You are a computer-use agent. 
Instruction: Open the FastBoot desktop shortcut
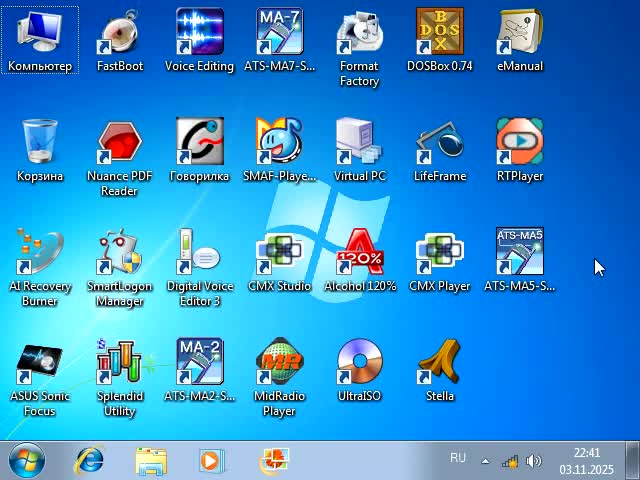(119, 34)
